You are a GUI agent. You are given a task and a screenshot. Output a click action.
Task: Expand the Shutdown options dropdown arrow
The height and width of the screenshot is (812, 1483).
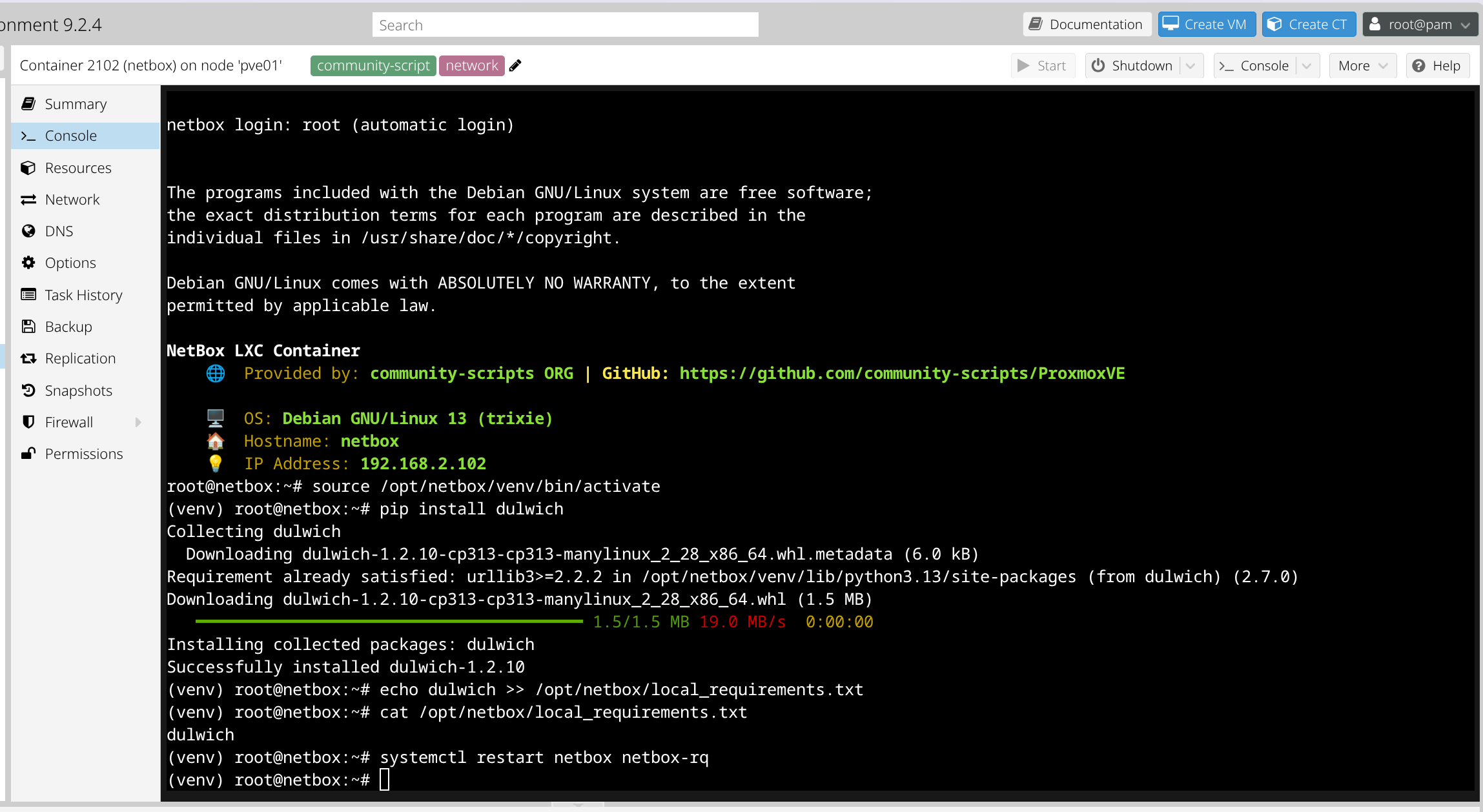[x=1191, y=66]
